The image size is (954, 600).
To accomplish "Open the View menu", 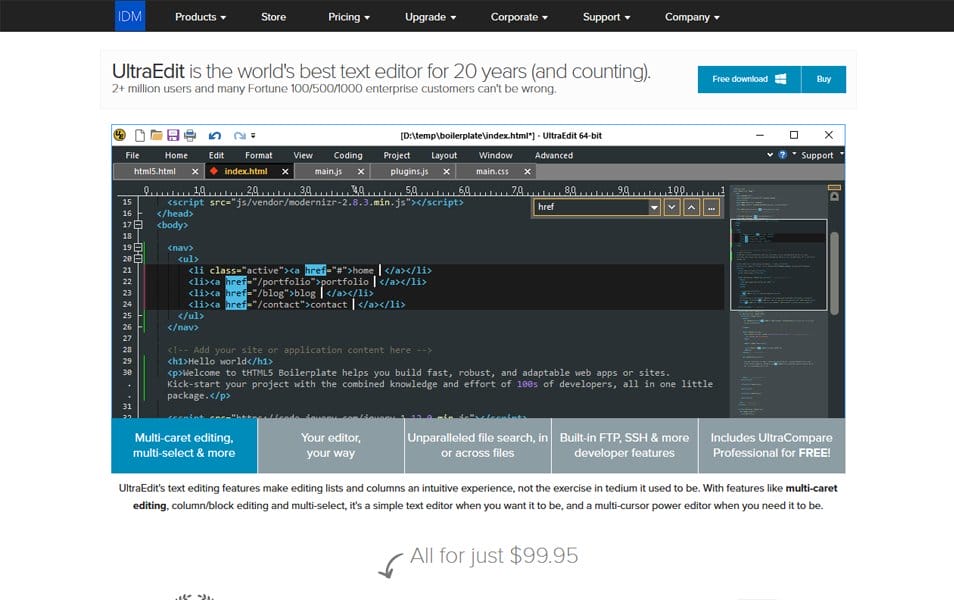I will [x=303, y=155].
